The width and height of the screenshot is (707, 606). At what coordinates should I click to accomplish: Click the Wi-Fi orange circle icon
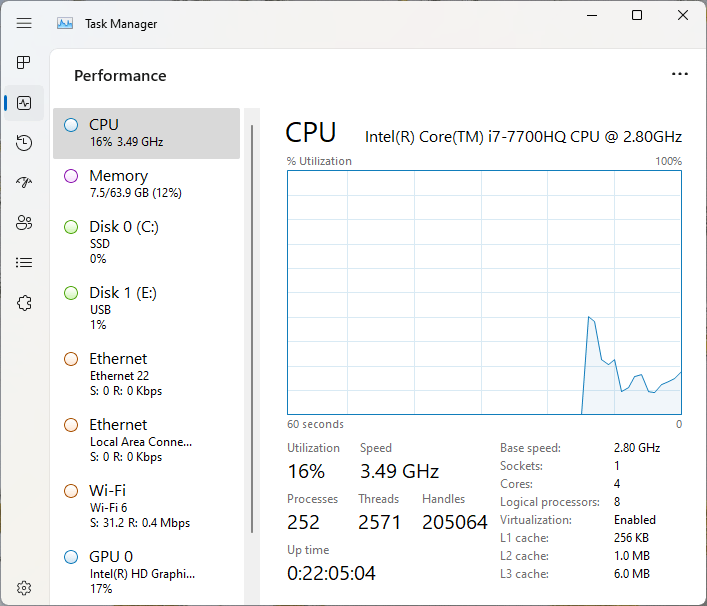pos(71,491)
